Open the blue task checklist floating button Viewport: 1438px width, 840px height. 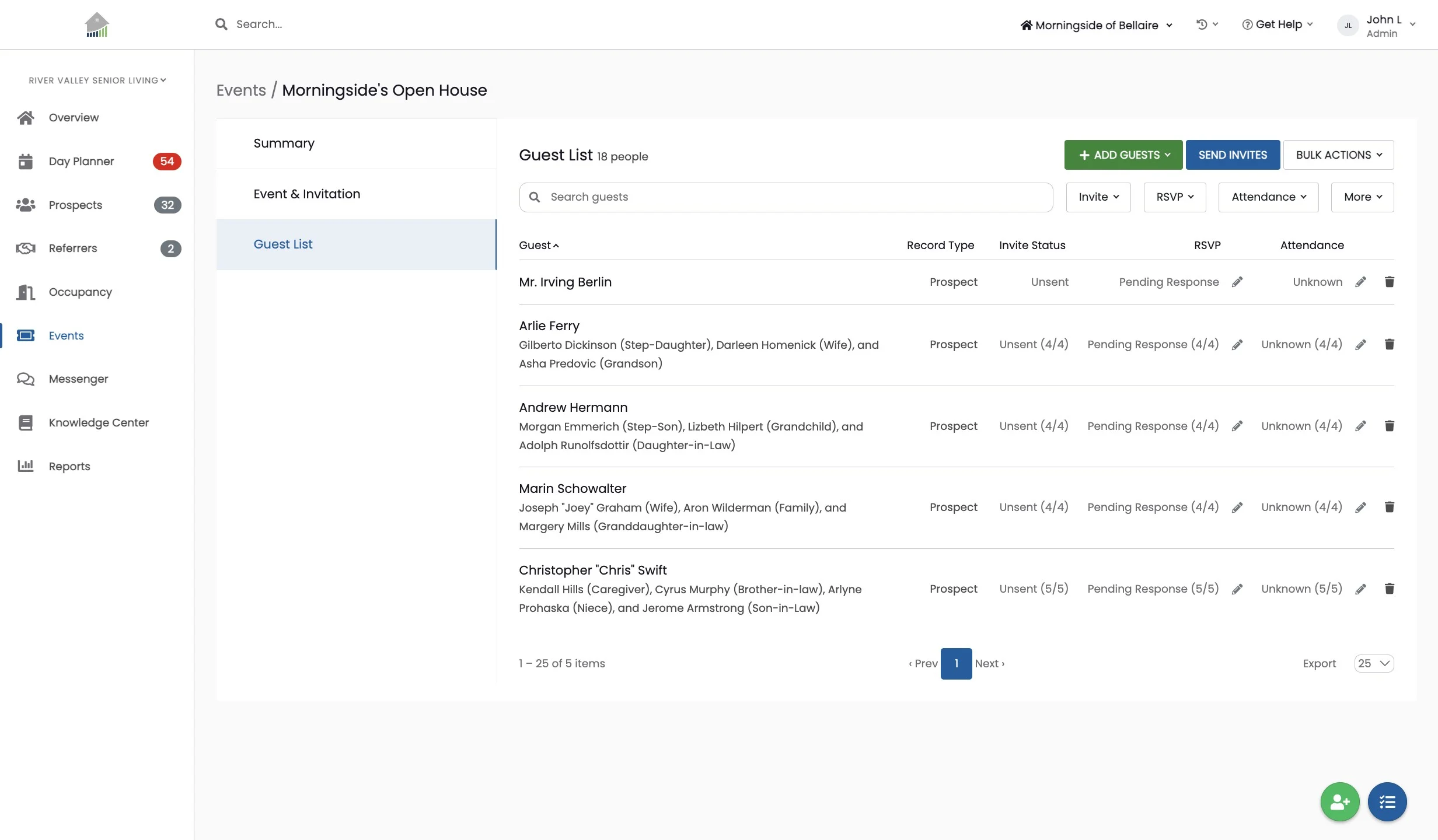[1387, 802]
